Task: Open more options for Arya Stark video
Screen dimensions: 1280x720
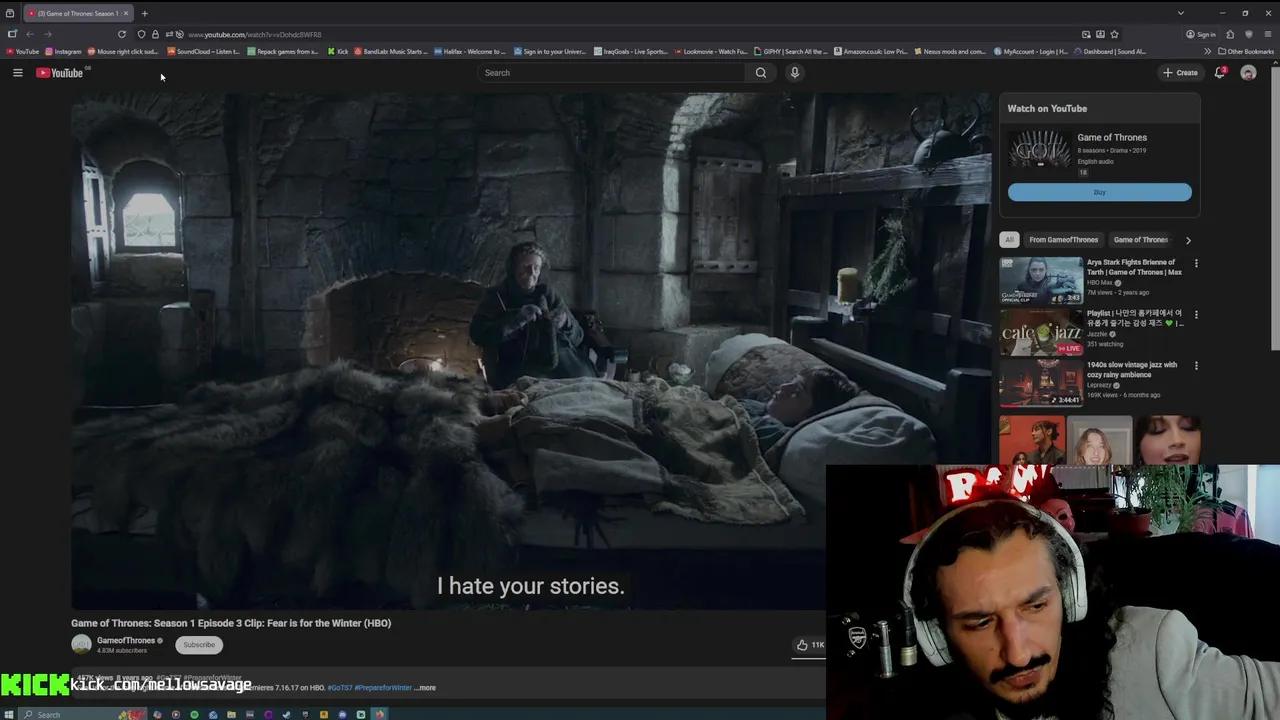Action: (x=1196, y=264)
